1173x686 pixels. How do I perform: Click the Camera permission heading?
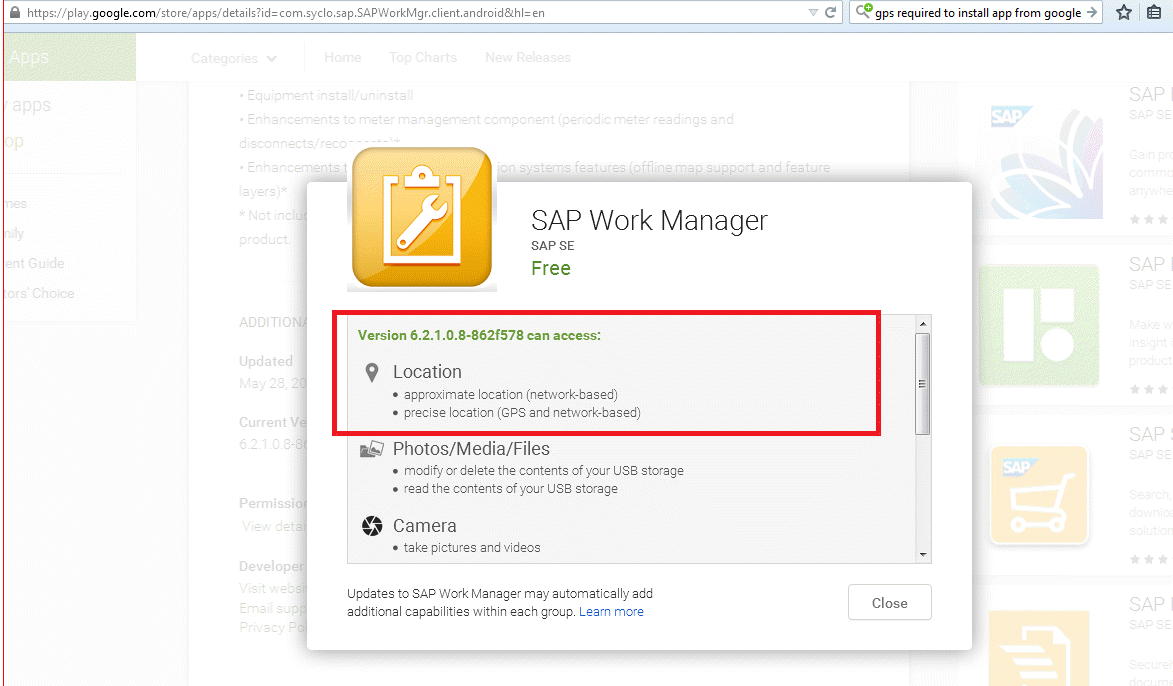[x=425, y=526]
